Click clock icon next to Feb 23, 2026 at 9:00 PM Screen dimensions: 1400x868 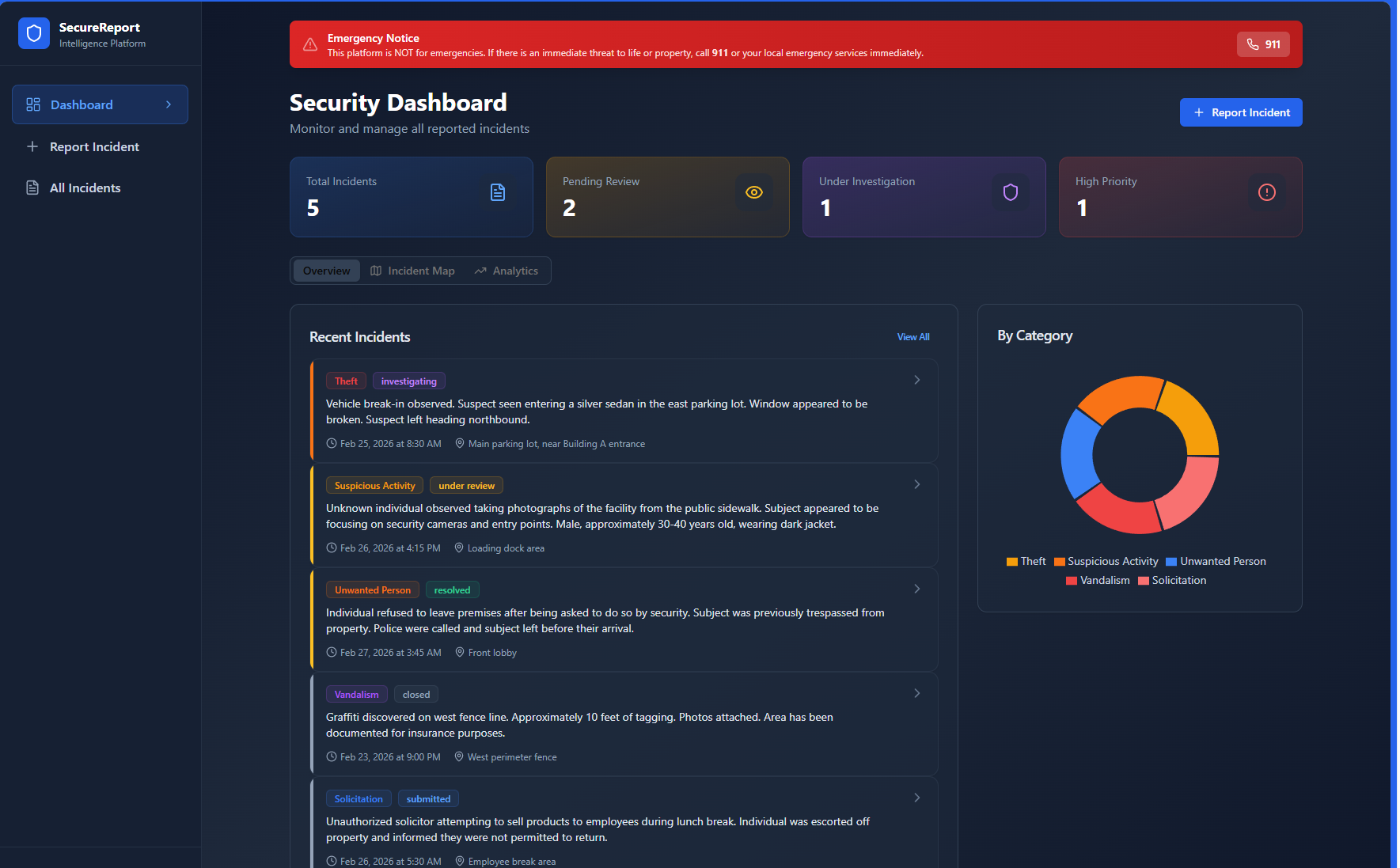coord(332,756)
